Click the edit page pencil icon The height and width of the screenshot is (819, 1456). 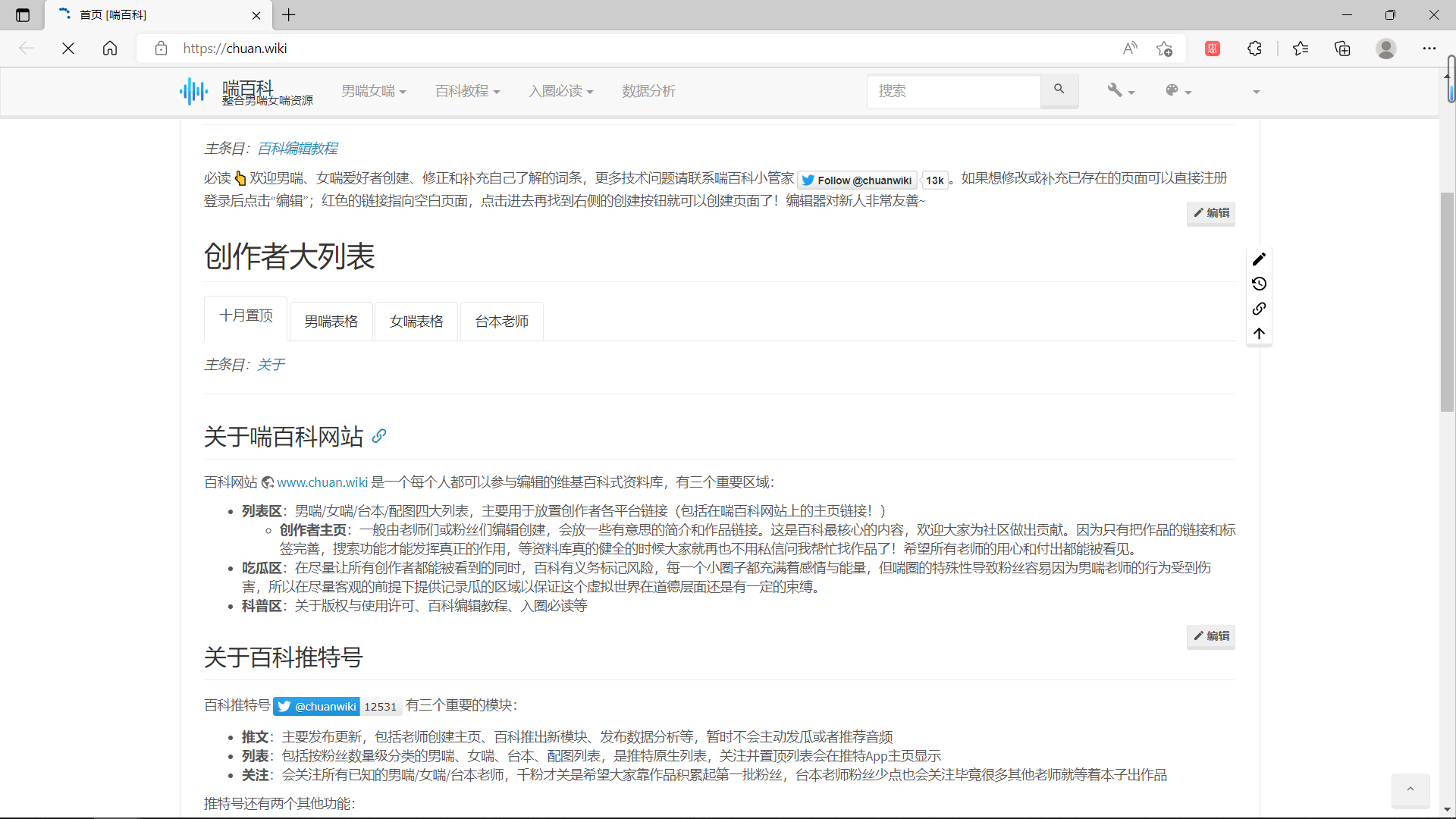coord(1259,259)
